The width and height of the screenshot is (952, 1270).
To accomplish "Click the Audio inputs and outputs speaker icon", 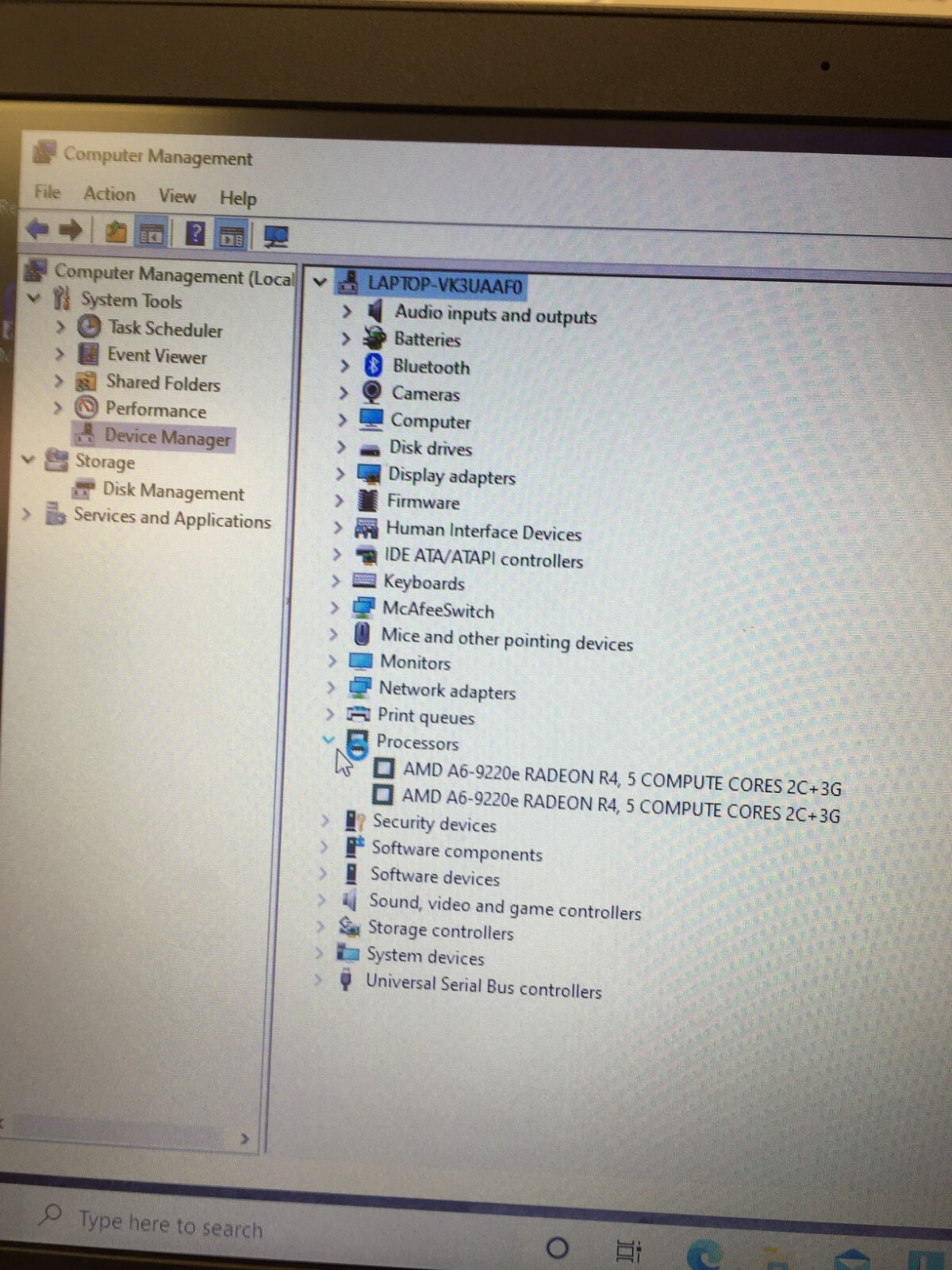I will (x=375, y=311).
